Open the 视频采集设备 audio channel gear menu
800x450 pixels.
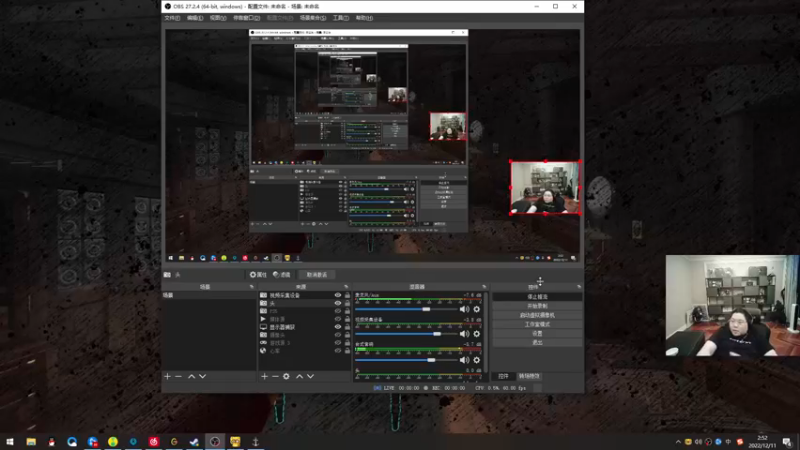477,334
